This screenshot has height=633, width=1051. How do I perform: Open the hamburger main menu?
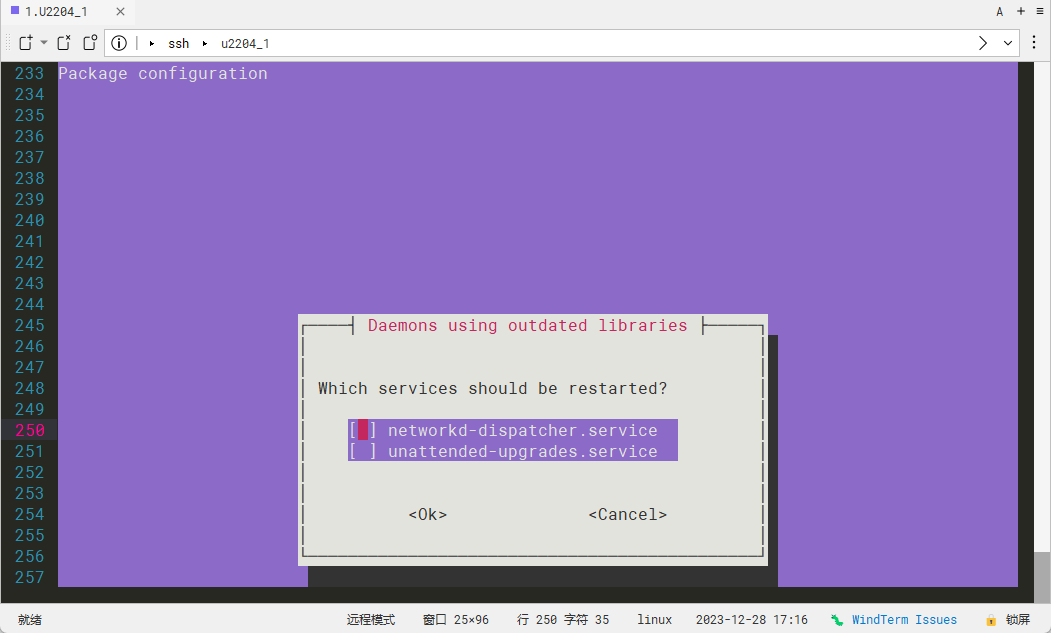tap(1040, 11)
